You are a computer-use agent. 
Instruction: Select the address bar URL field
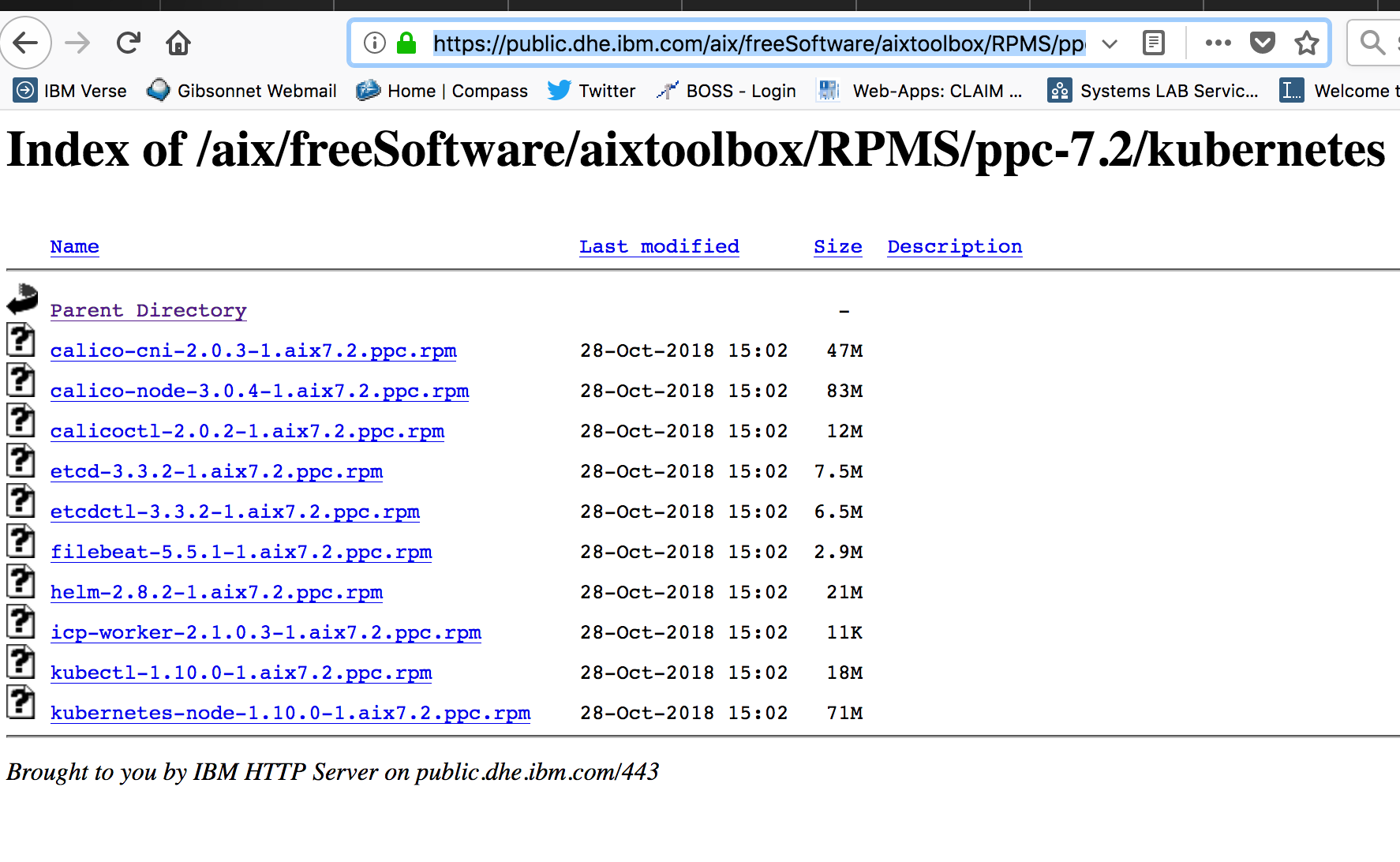pos(759,43)
